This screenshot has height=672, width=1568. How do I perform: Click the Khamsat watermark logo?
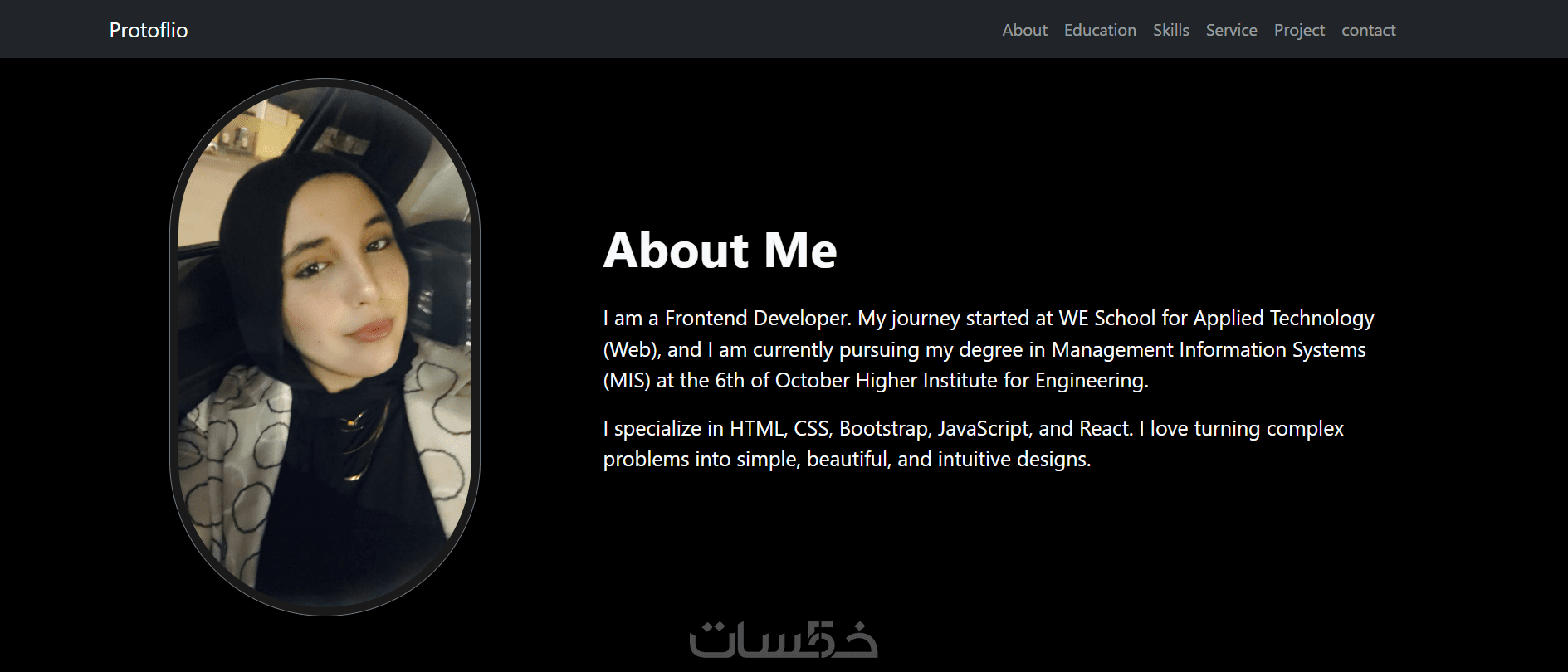784,640
